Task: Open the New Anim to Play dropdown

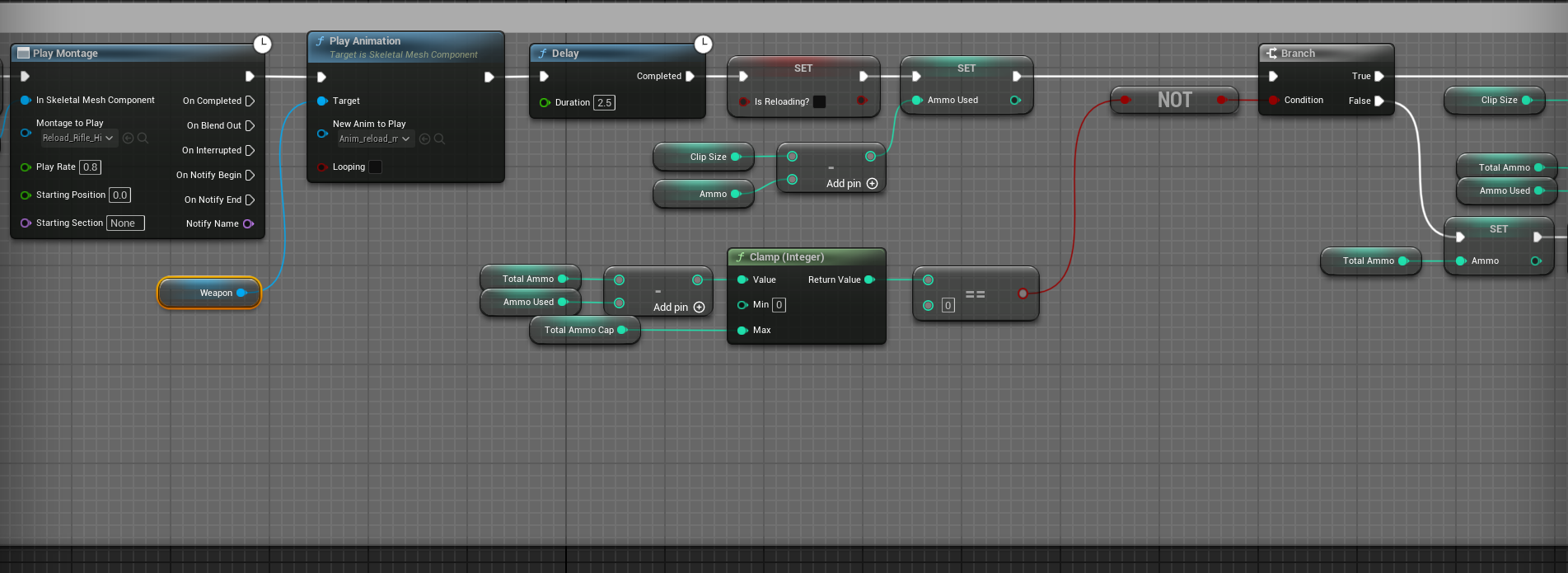Action: (375, 139)
